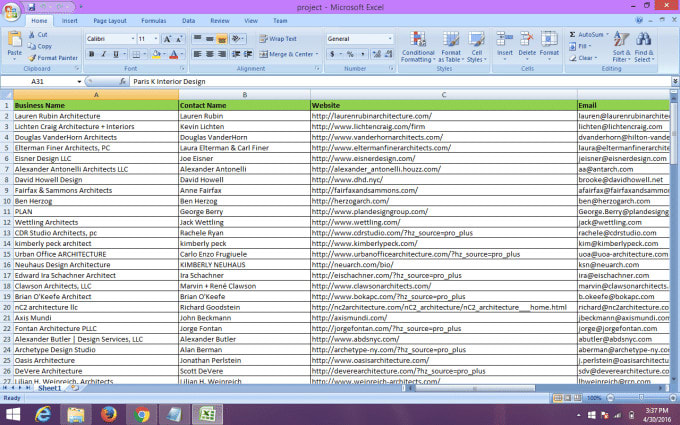Open the Sort & Filter tool
The width and height of the screenshot is (680, 425).
(x=621, y=47)
